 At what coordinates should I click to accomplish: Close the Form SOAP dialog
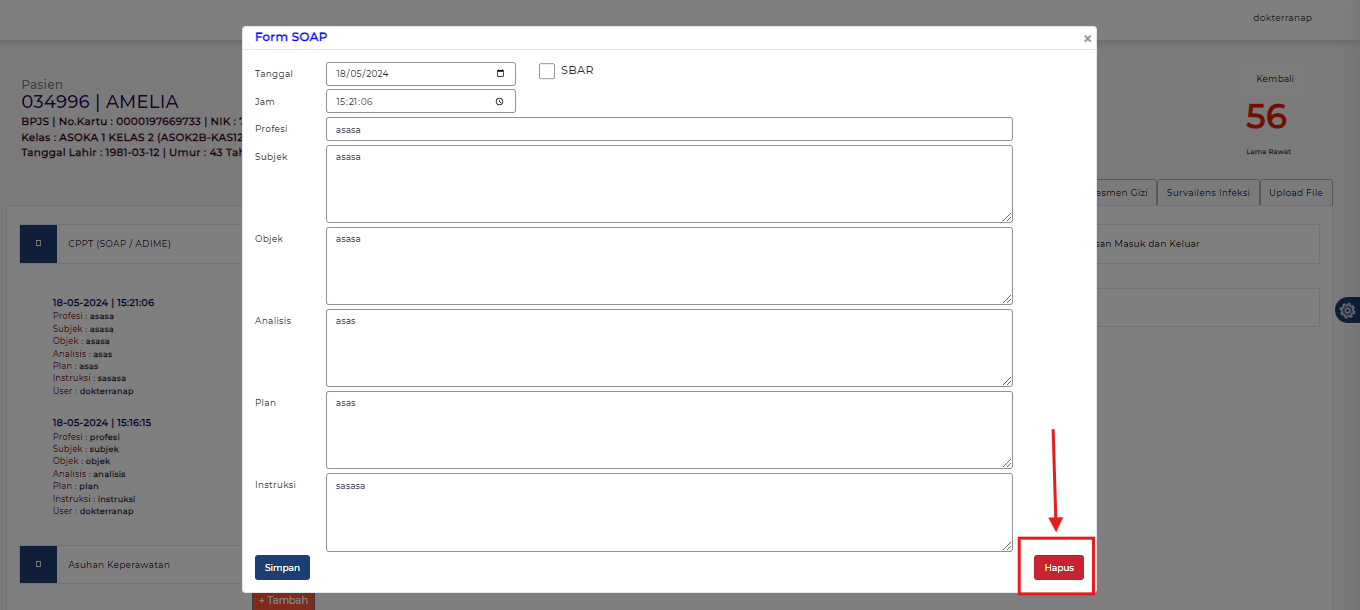pyautogui.click(x=1087, y=39)
